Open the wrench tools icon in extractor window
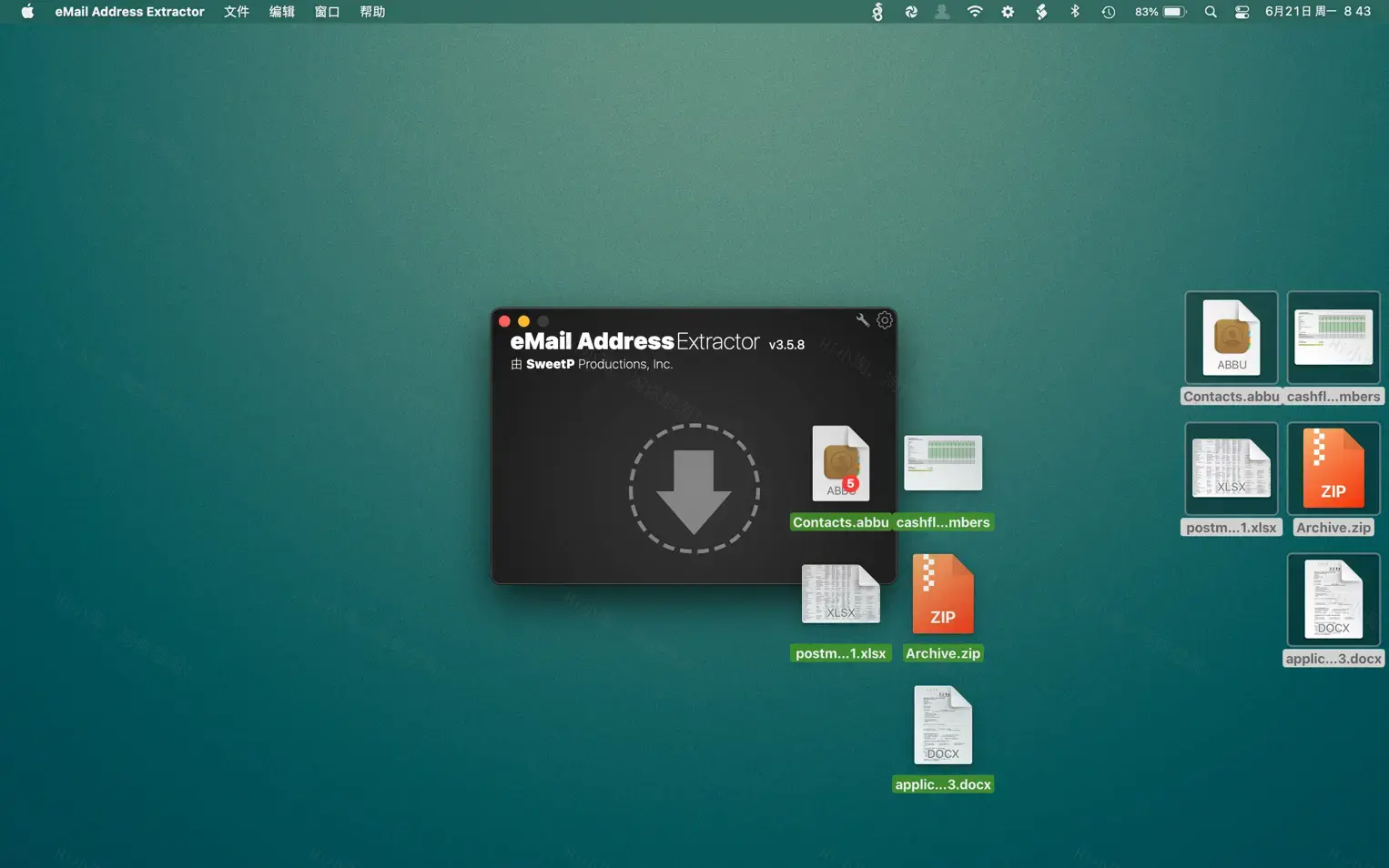 click(x=862, y=320)
